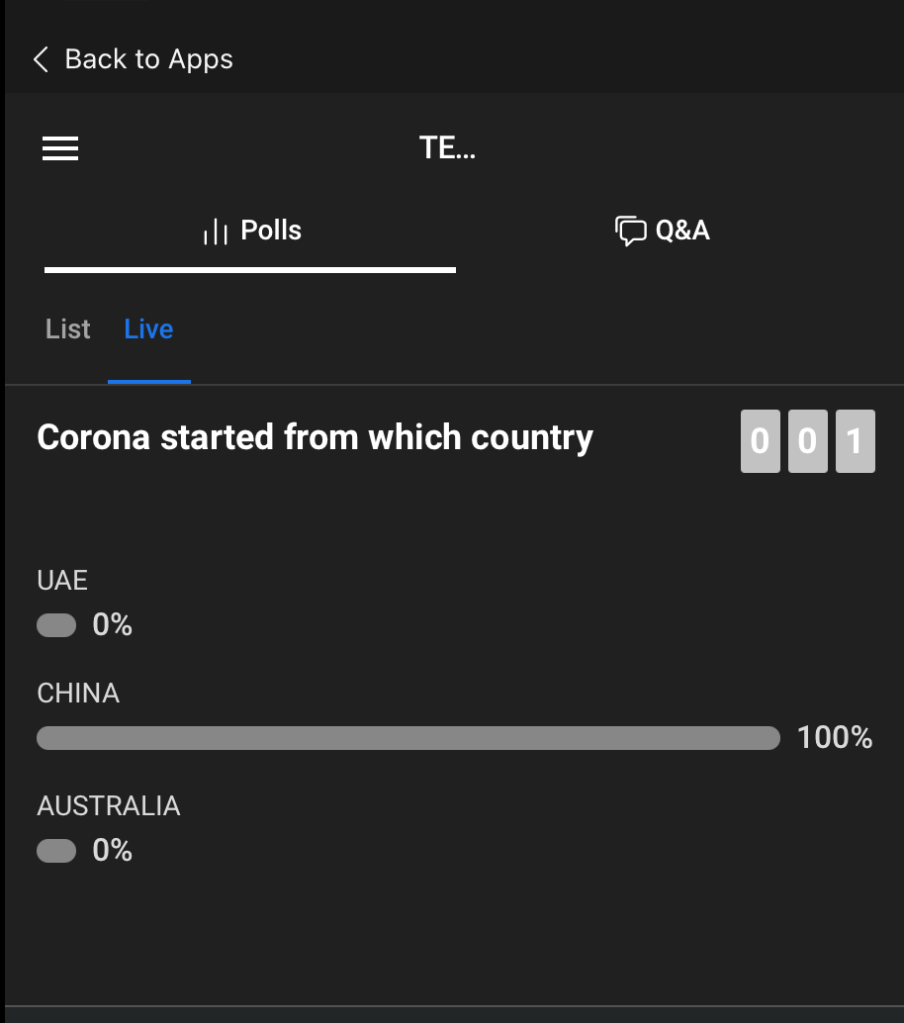Select the Live view tab
This screenshot has height=1023, width=904.
(149, 329)
